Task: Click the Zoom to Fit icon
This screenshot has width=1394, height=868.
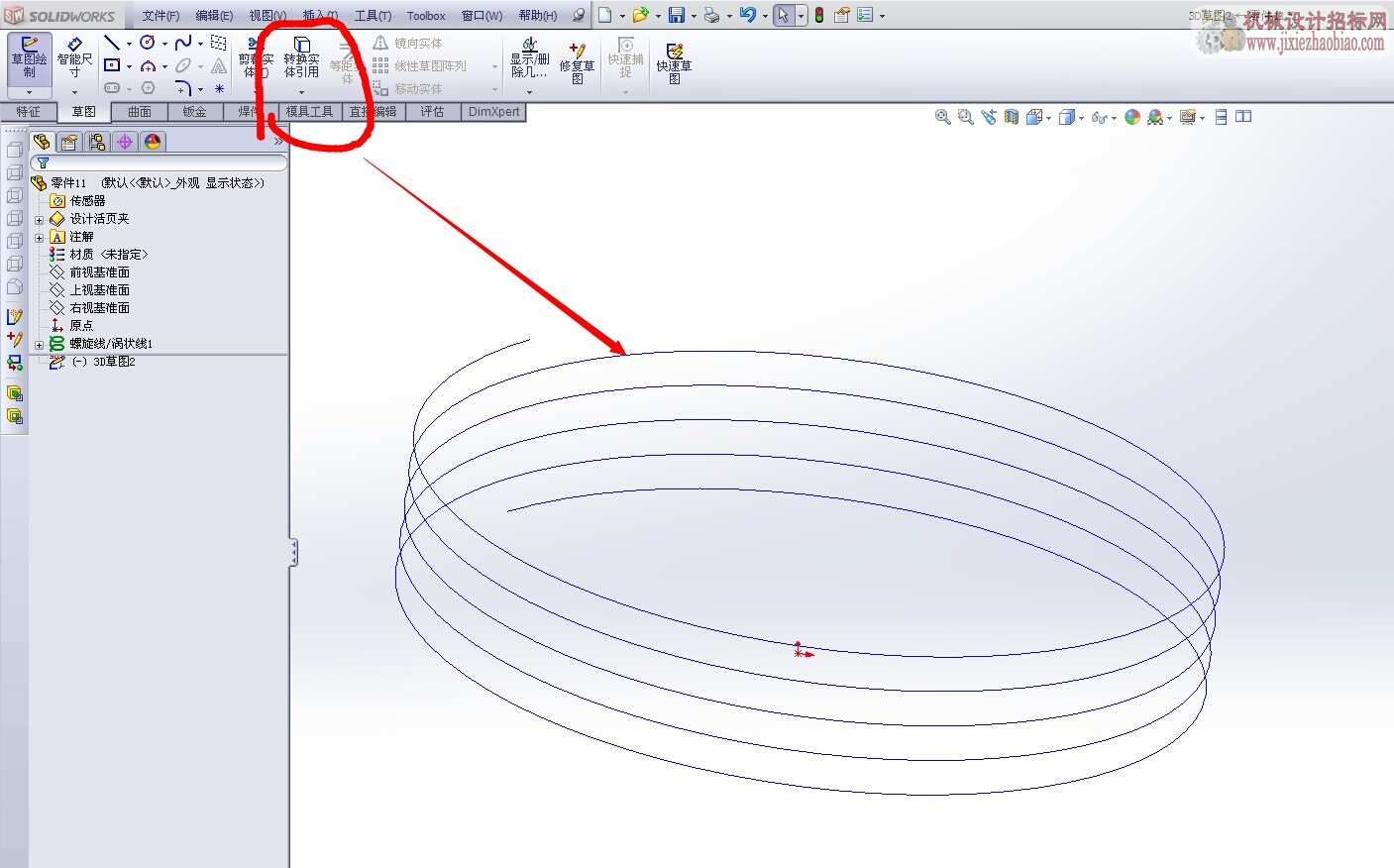Action: click(942, 117)
